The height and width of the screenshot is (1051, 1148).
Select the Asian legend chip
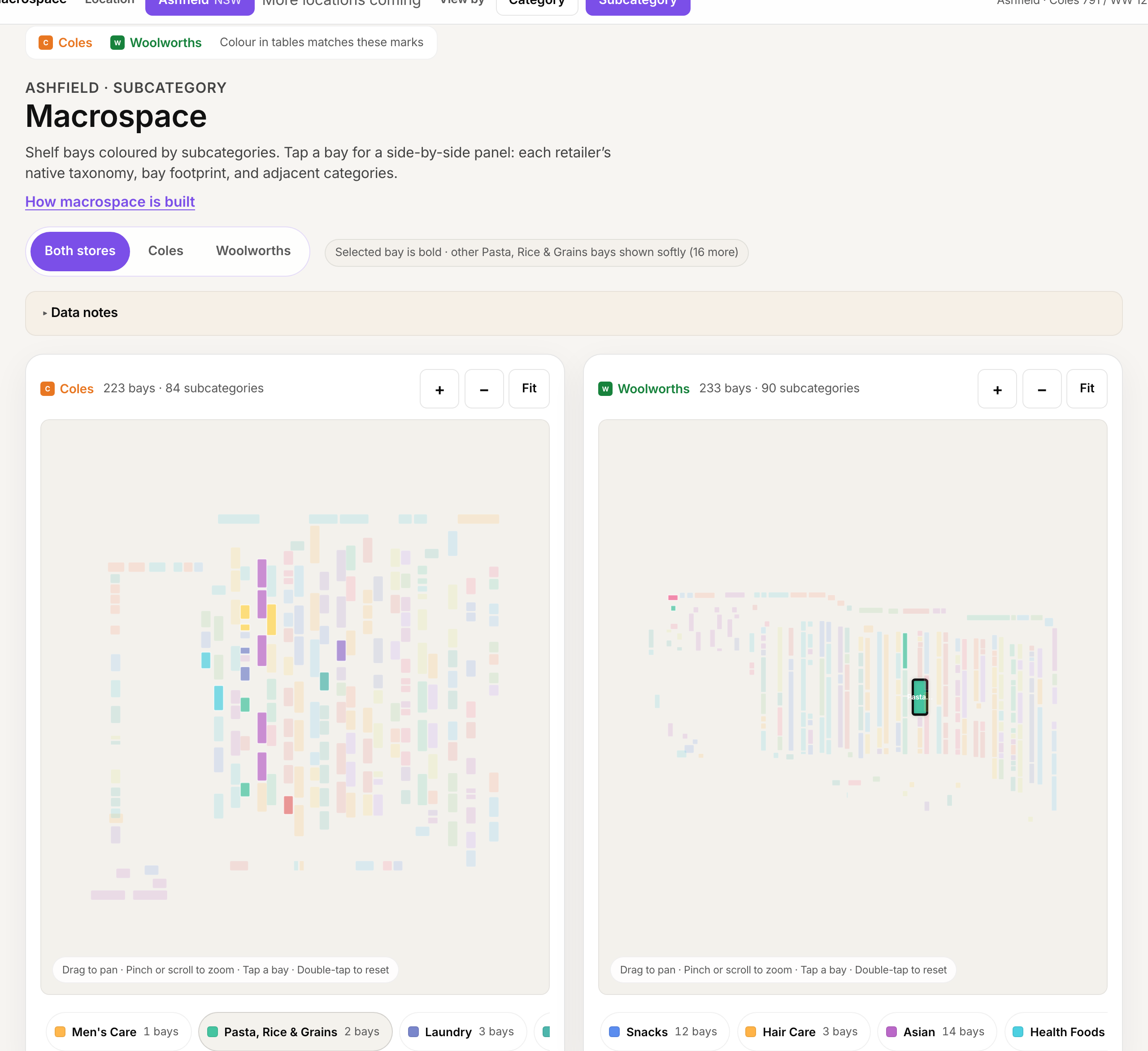point(937,1032)
